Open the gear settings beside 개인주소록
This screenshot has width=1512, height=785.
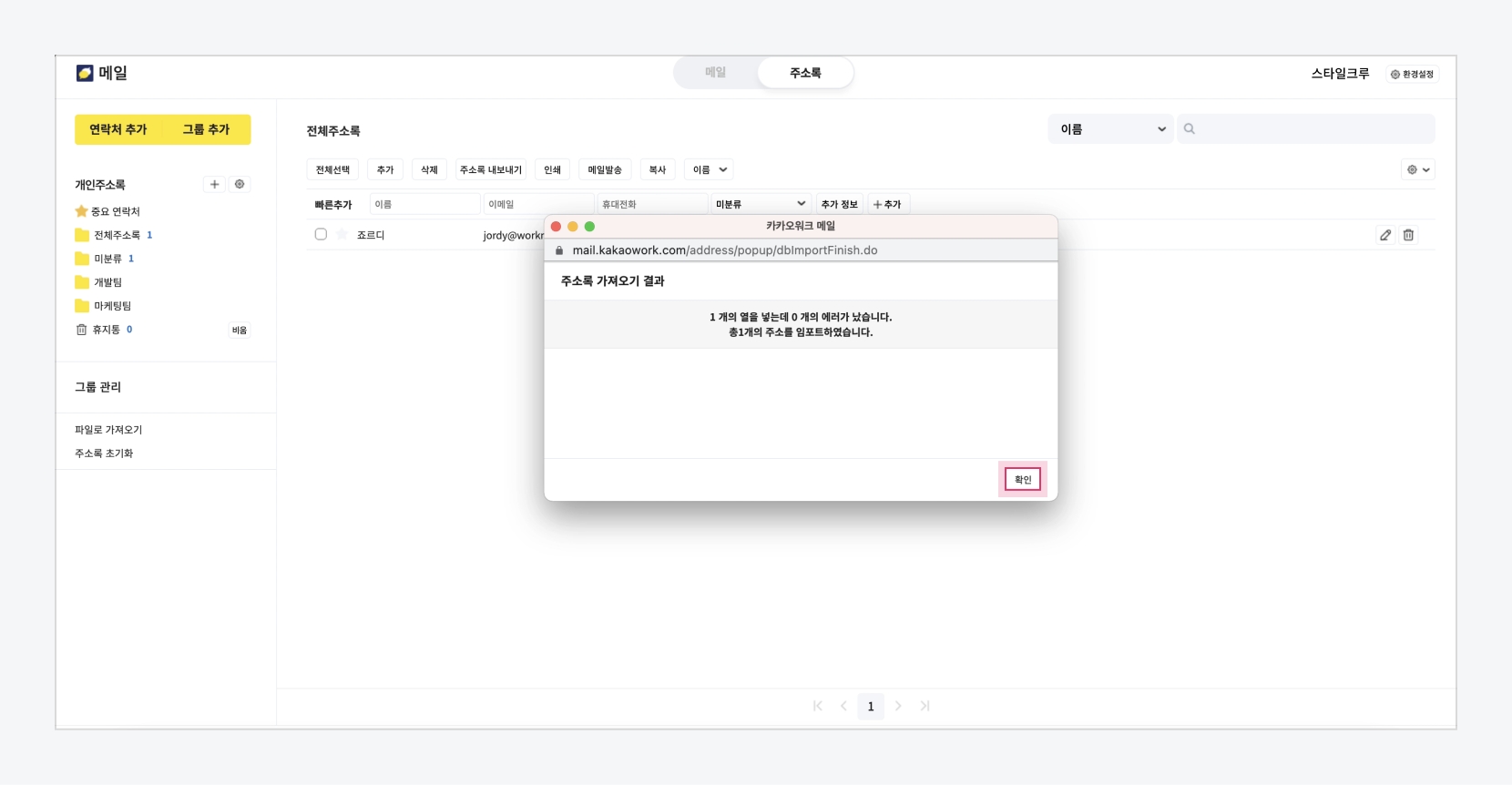(240, 184)
